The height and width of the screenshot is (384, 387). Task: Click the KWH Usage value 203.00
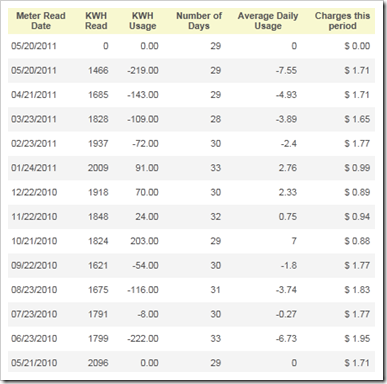click(144, 241)
